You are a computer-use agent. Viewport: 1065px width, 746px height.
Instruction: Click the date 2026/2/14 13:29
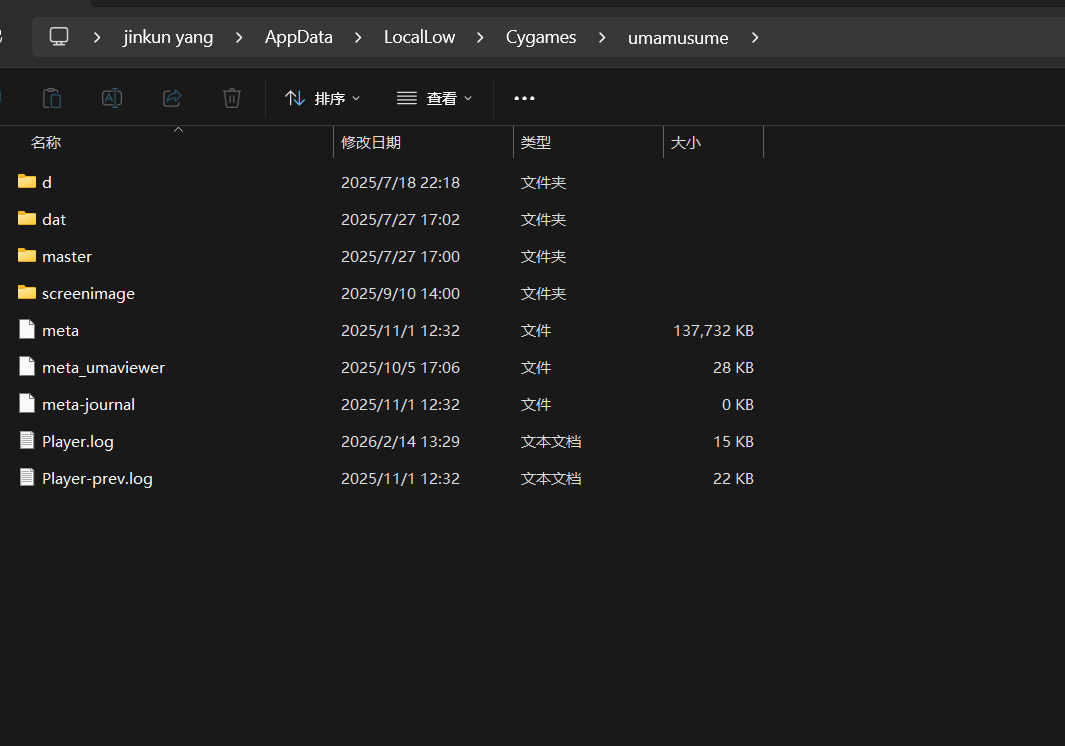point(400,442)
